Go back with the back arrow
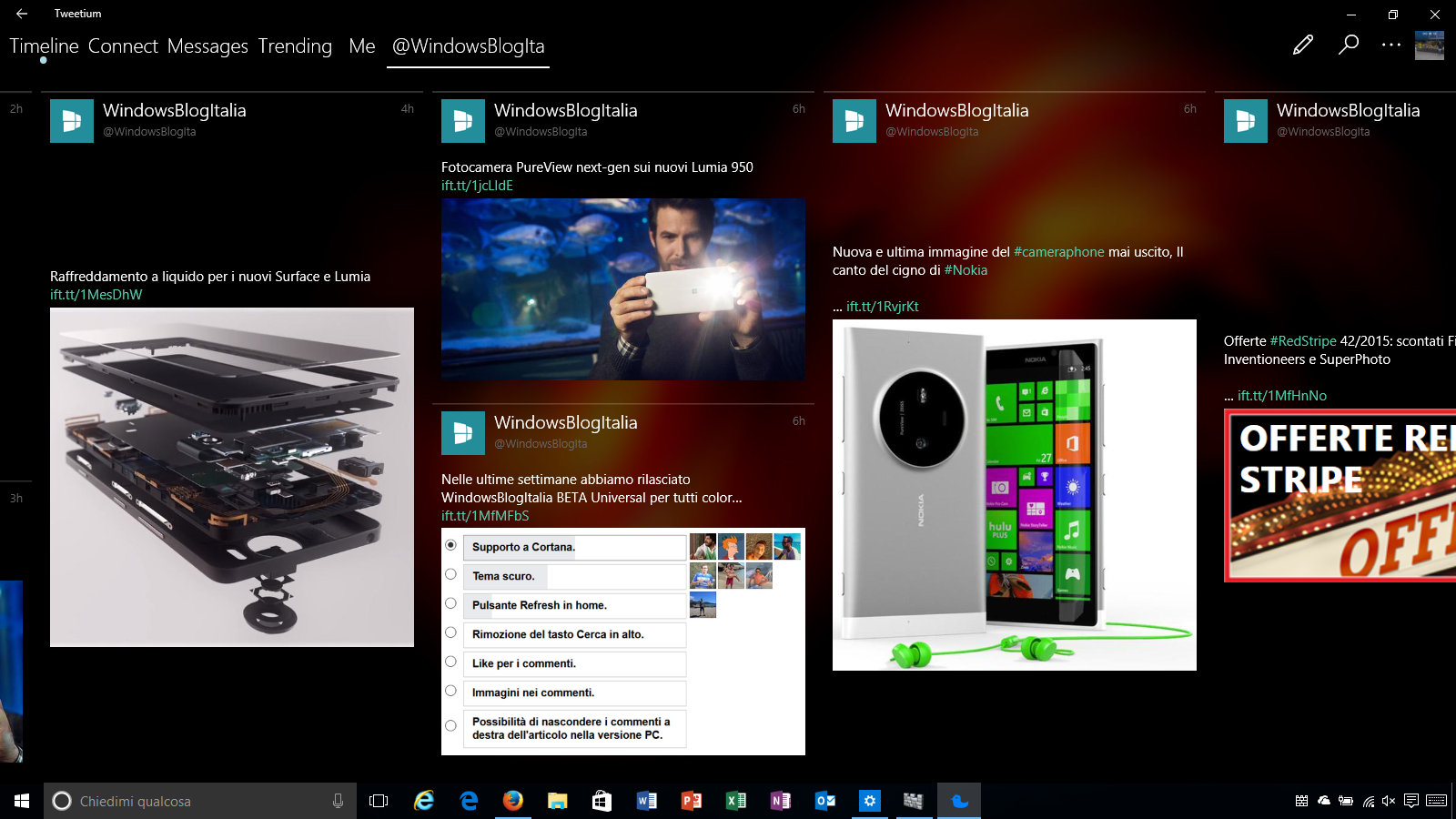 pos(22,14)
